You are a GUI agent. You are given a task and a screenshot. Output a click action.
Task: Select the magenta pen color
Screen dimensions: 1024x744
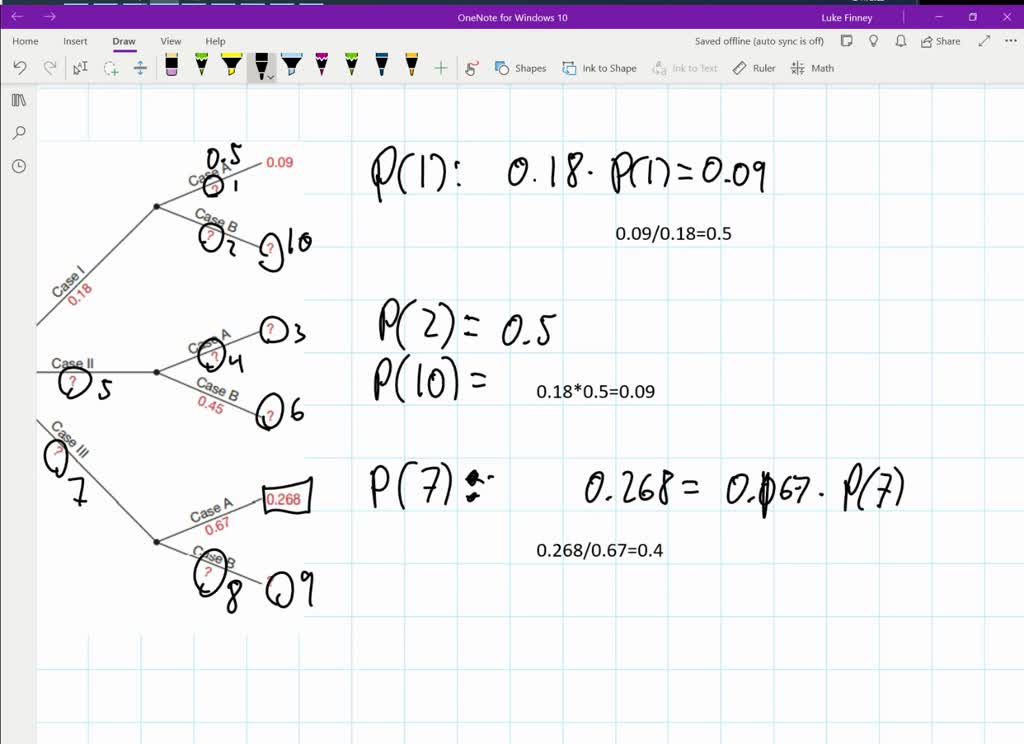coord(321,67)
